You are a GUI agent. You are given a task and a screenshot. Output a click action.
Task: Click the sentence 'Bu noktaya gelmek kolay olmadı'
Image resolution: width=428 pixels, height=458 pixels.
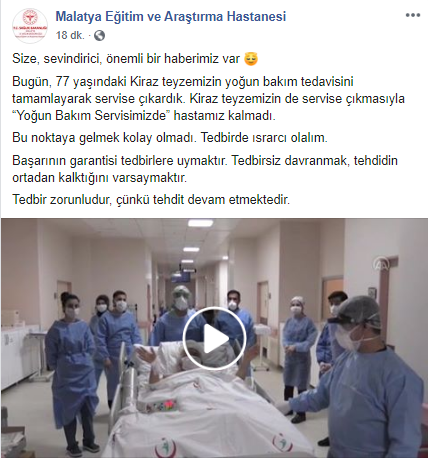[x=105, y=138]
